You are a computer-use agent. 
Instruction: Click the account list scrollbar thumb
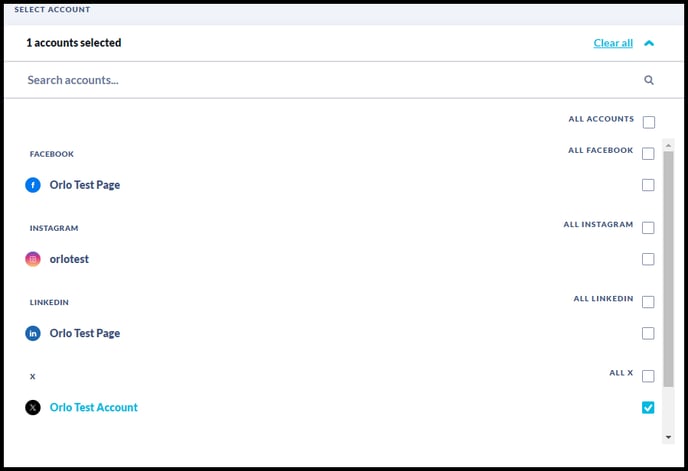tap(668, 269)
